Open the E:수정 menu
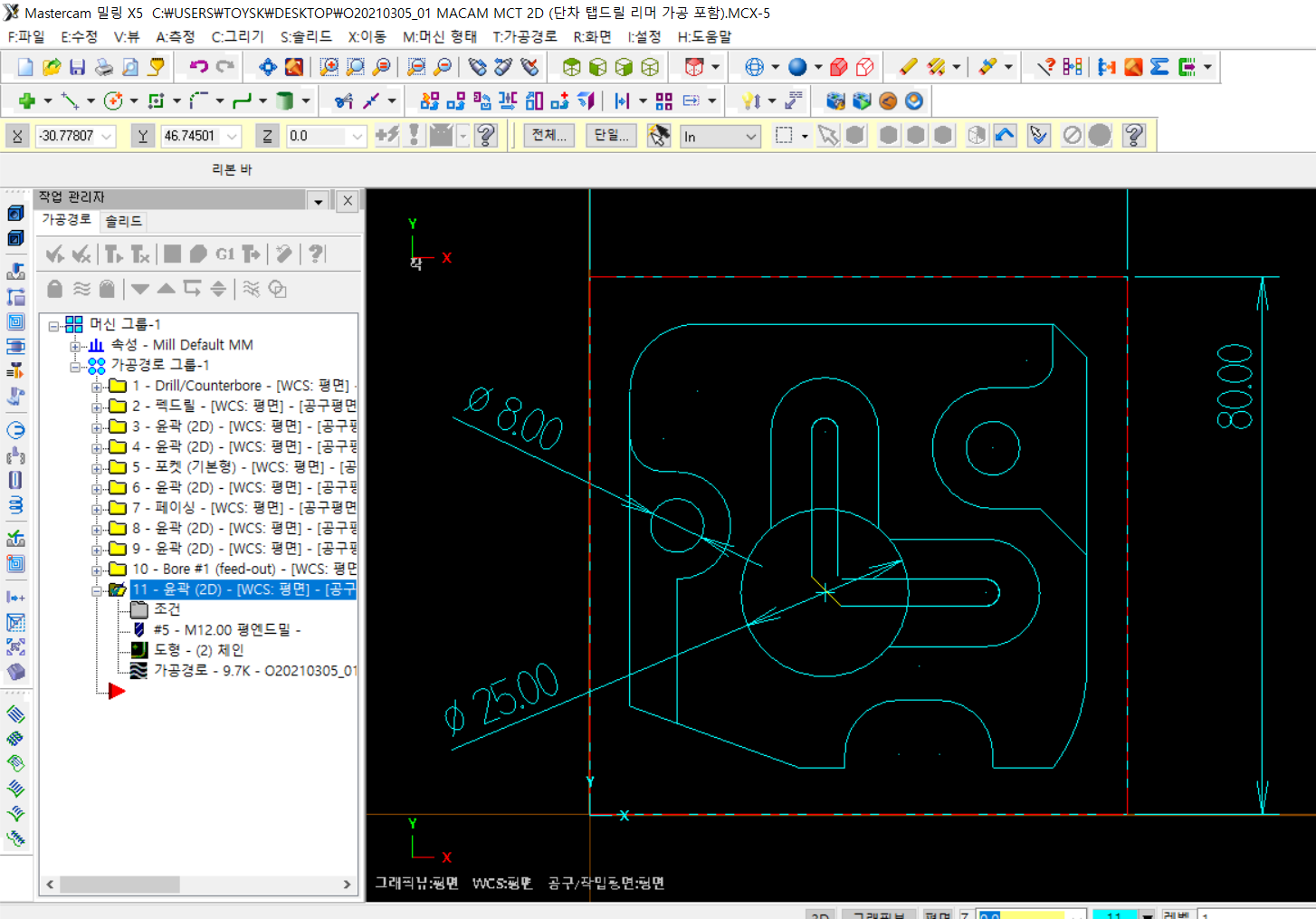 pos(79,36)
